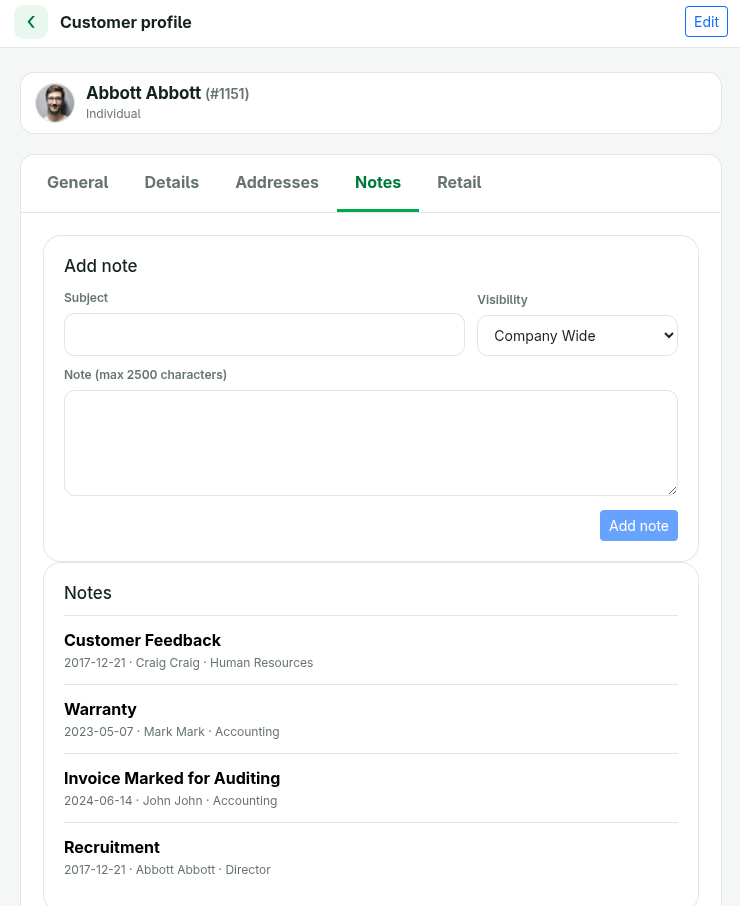The height and width of the screenshot is (906, 740).
Task: Switch to the Addresses tab
Action: click(277, 183)
